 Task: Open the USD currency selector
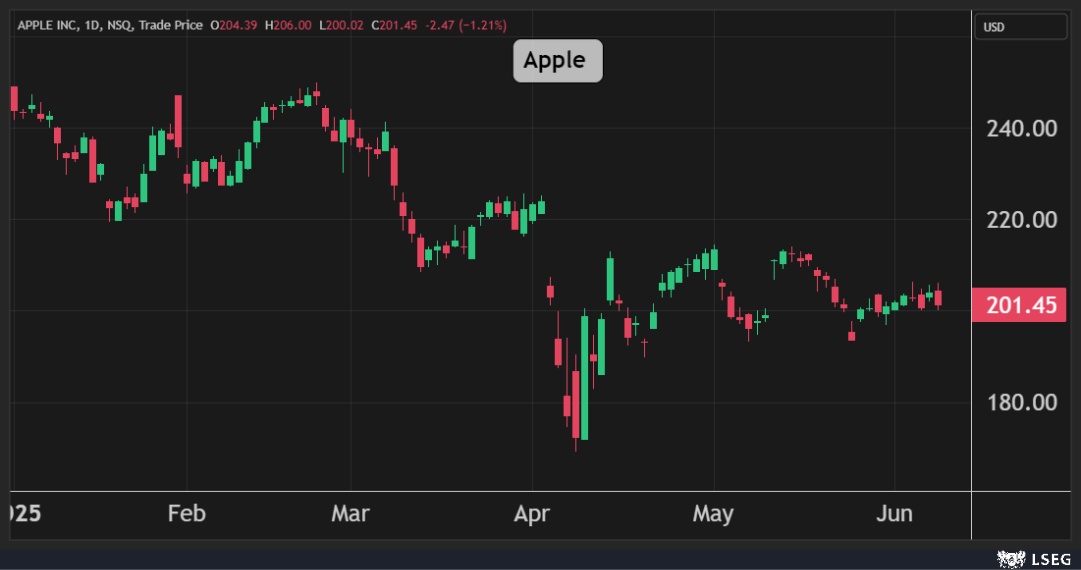pos(1020,27)
